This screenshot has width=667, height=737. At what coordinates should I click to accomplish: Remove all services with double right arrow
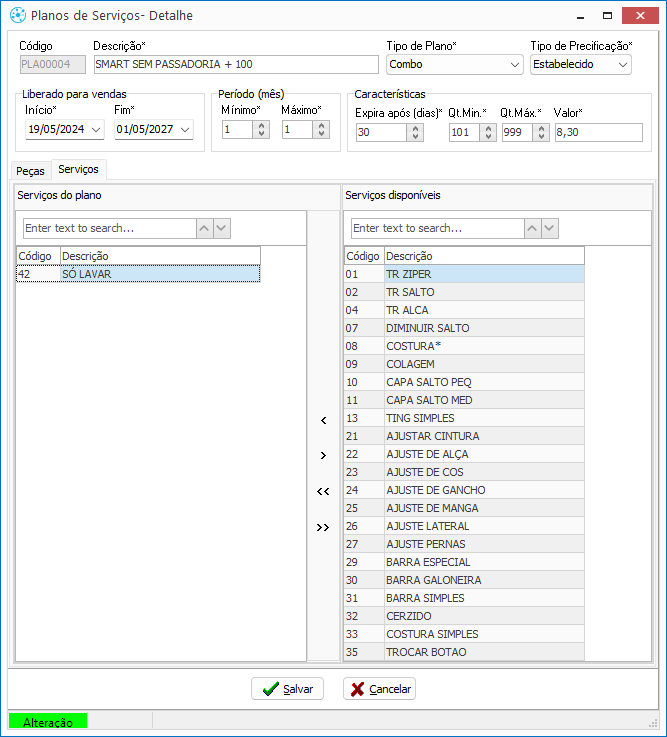[x=323, y=527]
